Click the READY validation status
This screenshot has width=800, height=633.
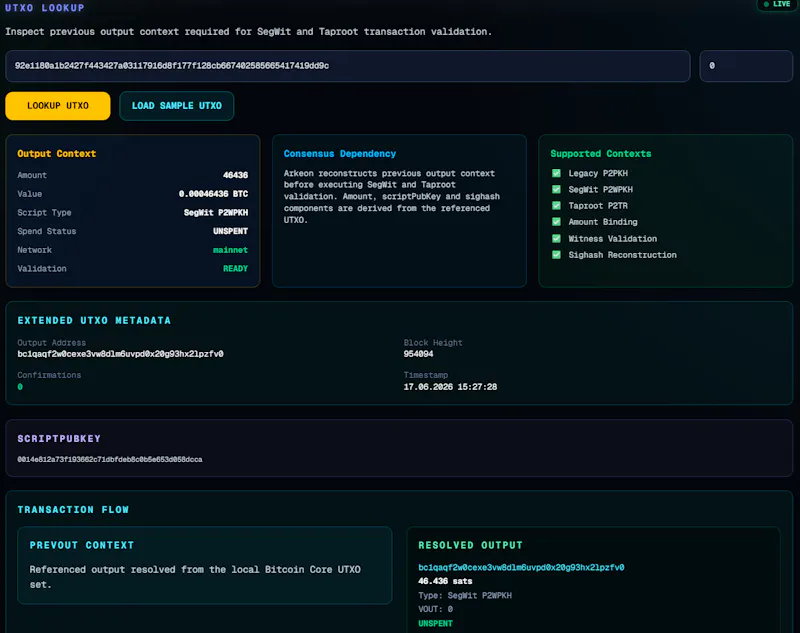[x=235, y=268]
